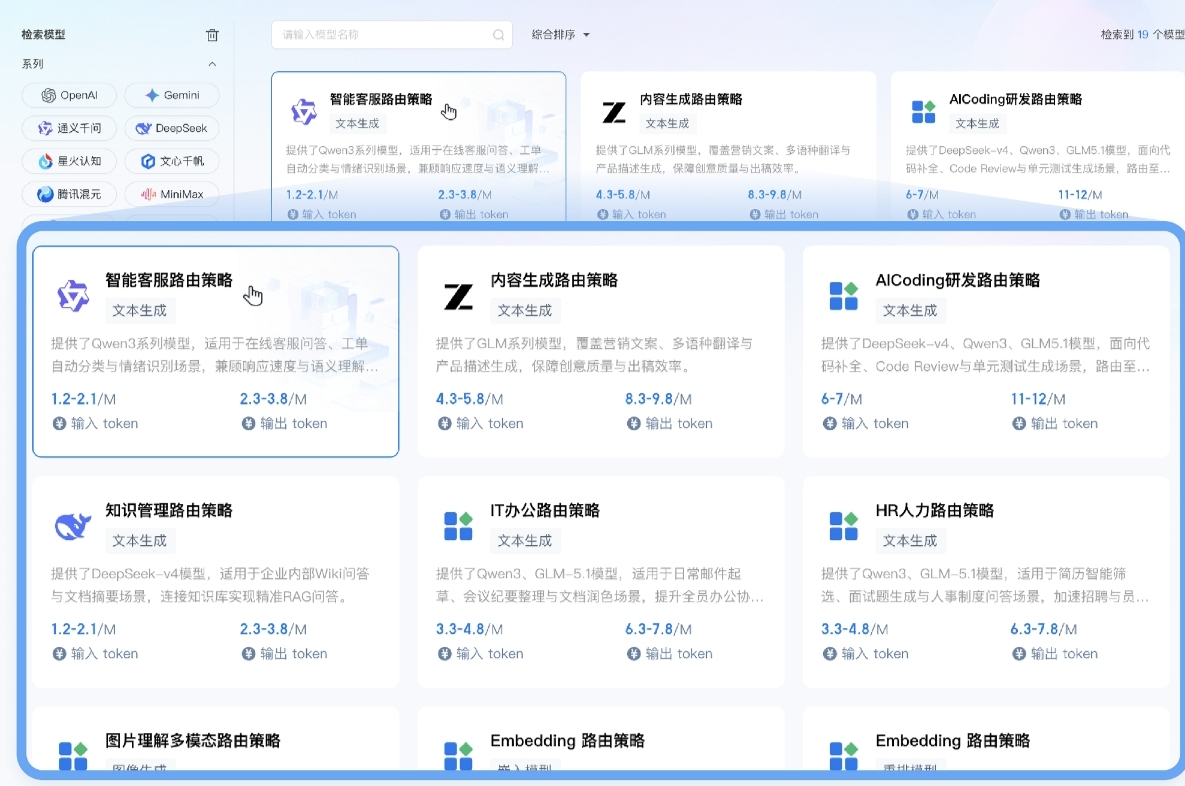Click input token coin icon on enlarged 智能客服路由策略 card
The height and width of the screenshot is (786, 1185).
tap(59, 423)
